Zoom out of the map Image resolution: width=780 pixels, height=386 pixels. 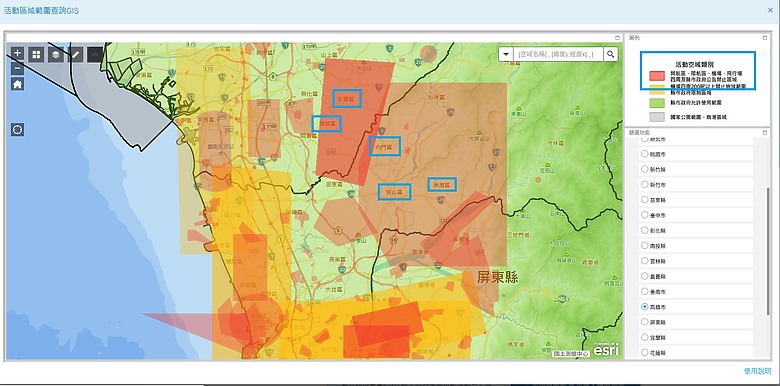pyautogui.click(x=17, y=69)
